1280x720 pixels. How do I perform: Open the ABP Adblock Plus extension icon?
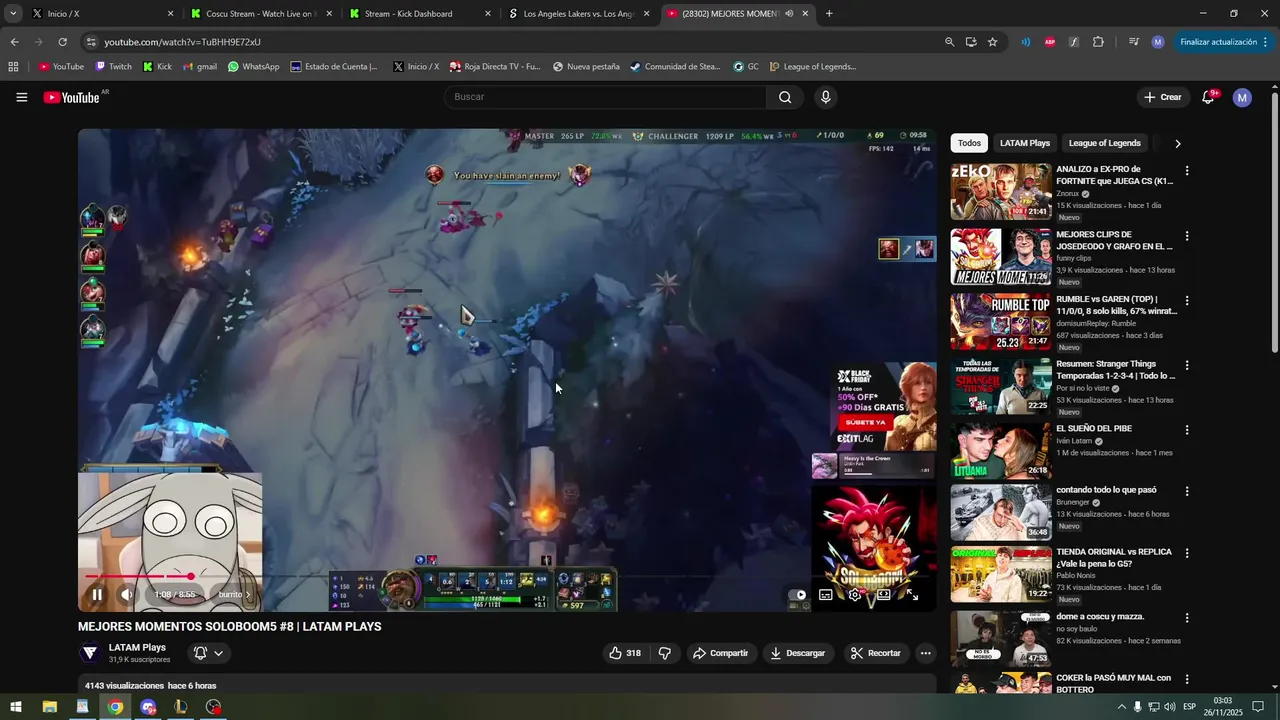tap(1049, 42)
